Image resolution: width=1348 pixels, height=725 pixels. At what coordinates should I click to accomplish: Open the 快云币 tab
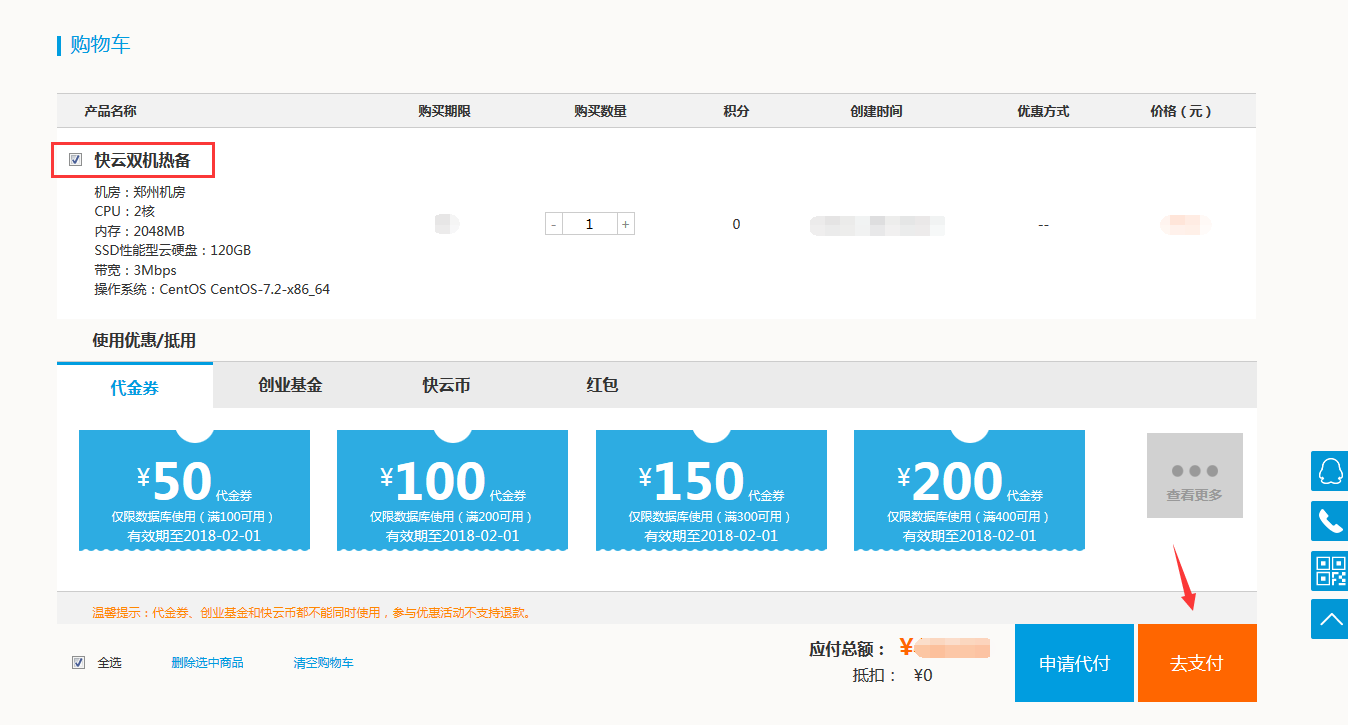pyautogui.click(x=446, y=385)
